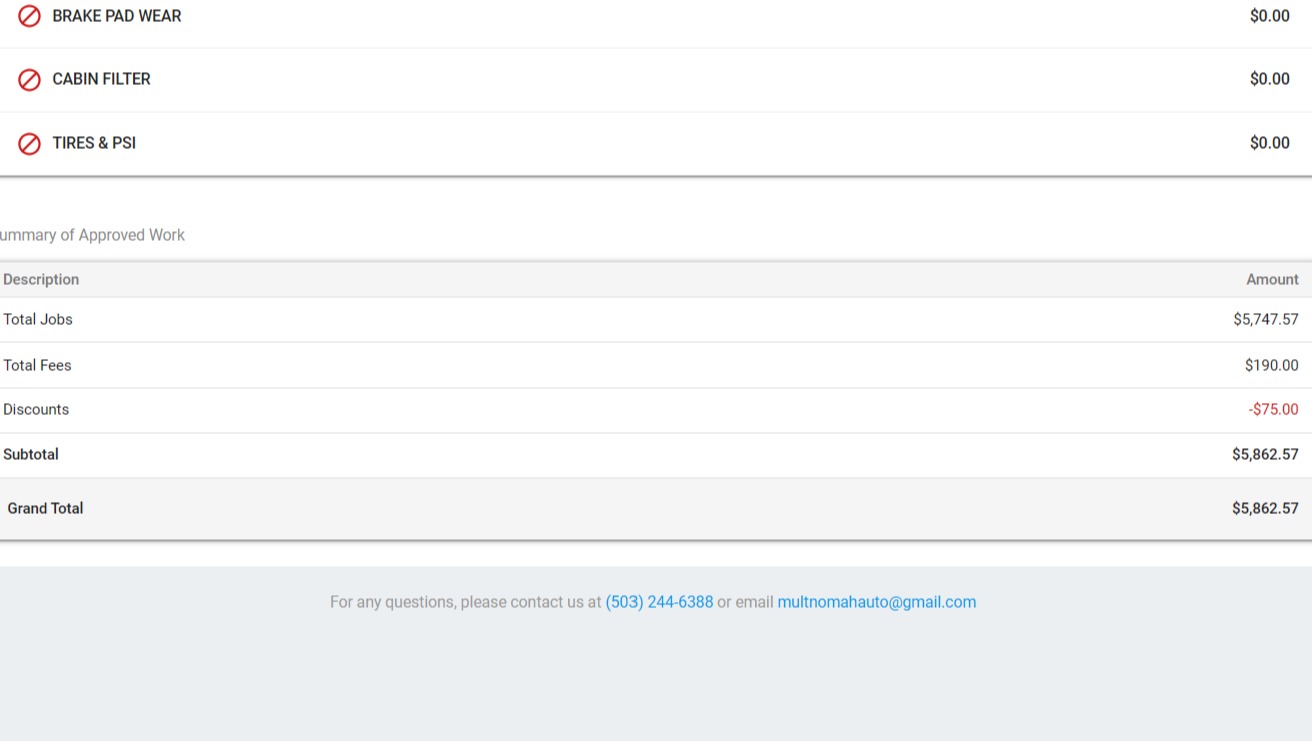Click the declined icon beside BRAKE PAD WEAR

point(30,16)
